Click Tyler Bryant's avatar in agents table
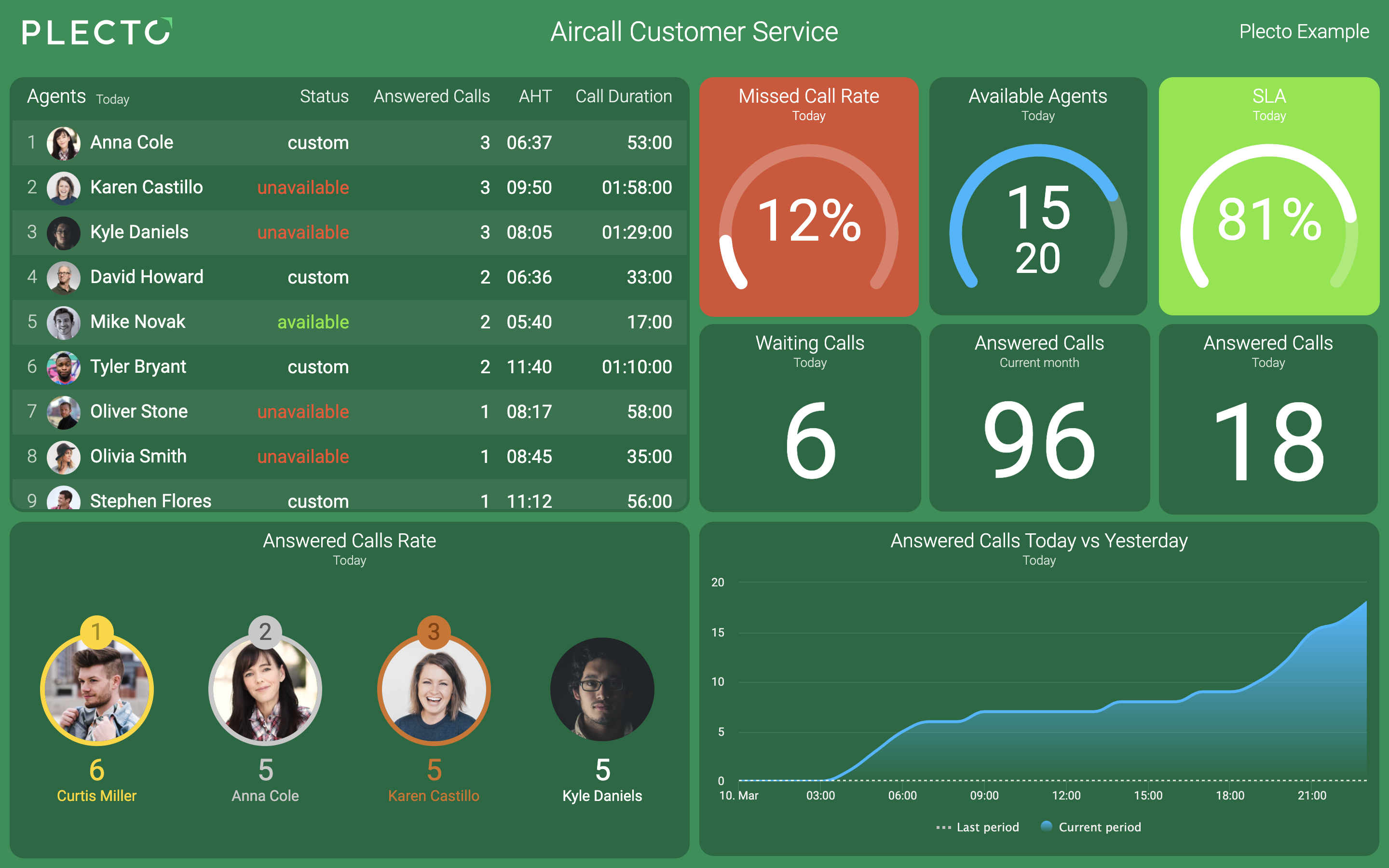This screenshot has width=1389, height=868. coord(63,367)
